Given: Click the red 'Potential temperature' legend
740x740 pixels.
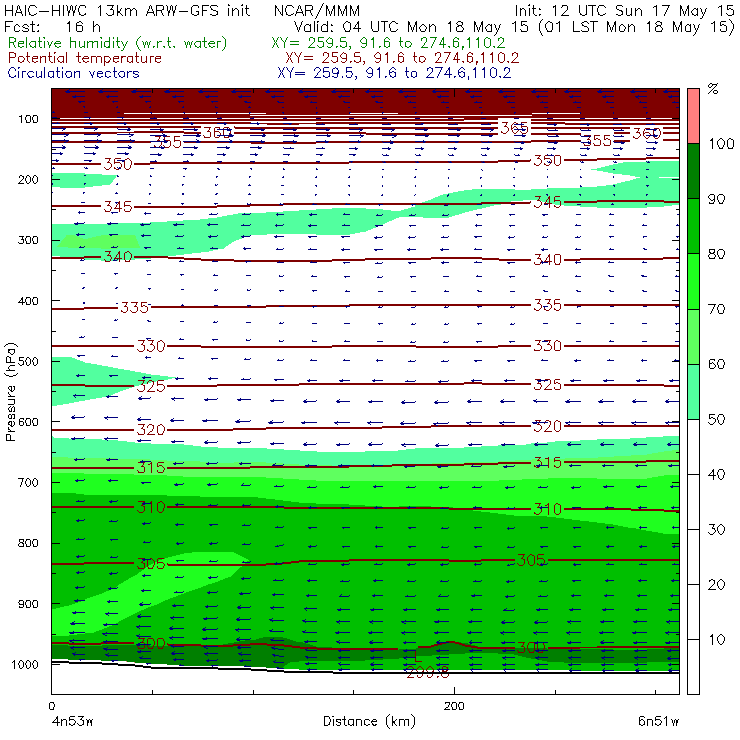Looking at the screenshot, I should (x=85, y=58).
